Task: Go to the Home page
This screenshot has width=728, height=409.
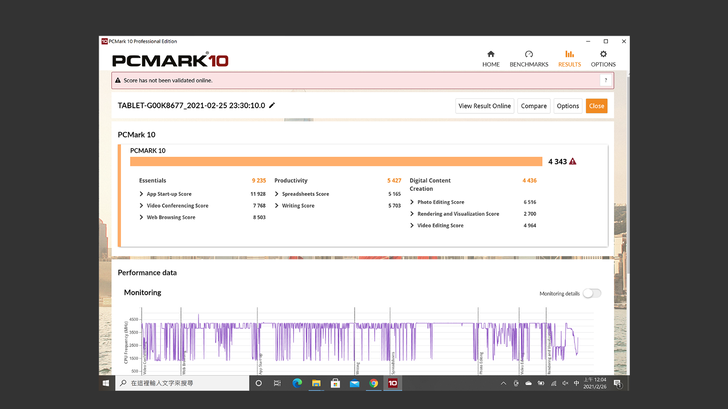Action: tap(490, 58)
